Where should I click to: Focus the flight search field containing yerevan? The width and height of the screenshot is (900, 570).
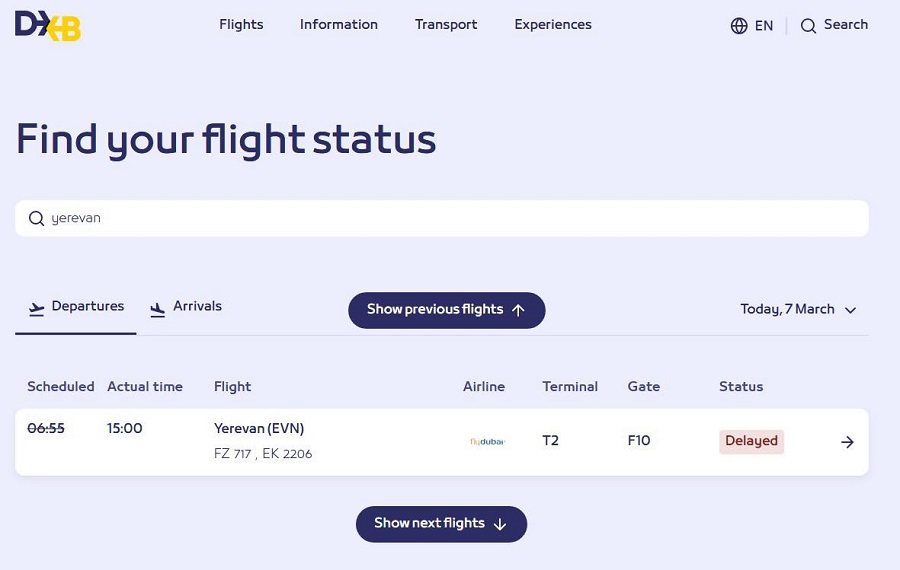[x=450, y=219]
